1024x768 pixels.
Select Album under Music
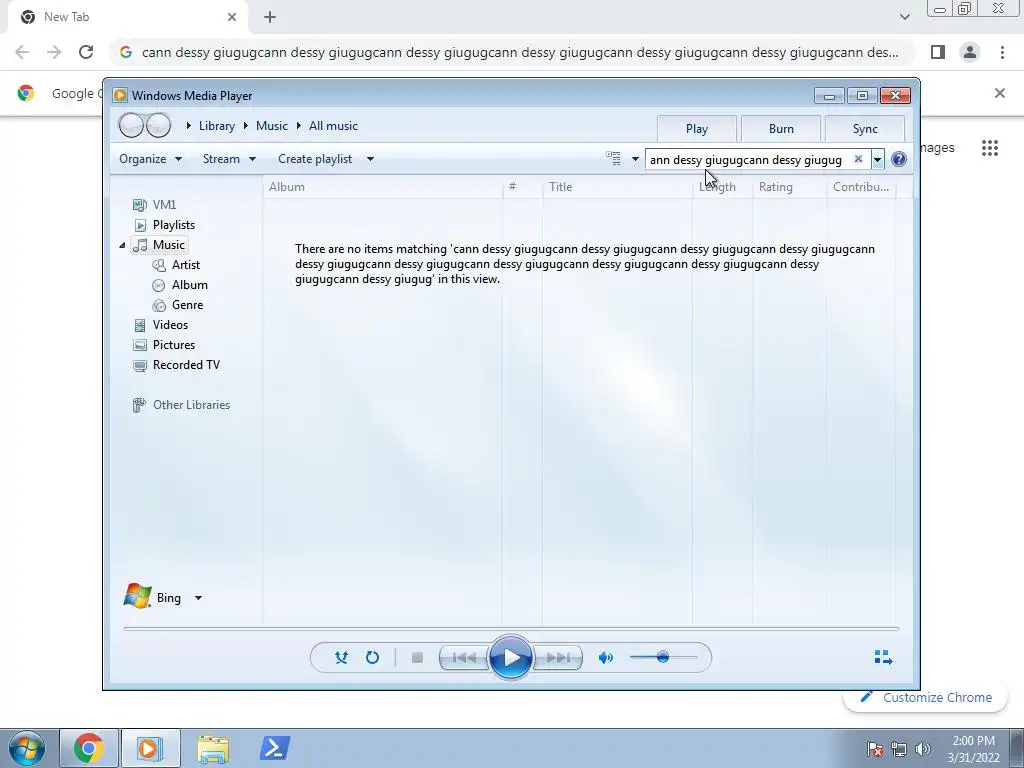pos(180,285)
